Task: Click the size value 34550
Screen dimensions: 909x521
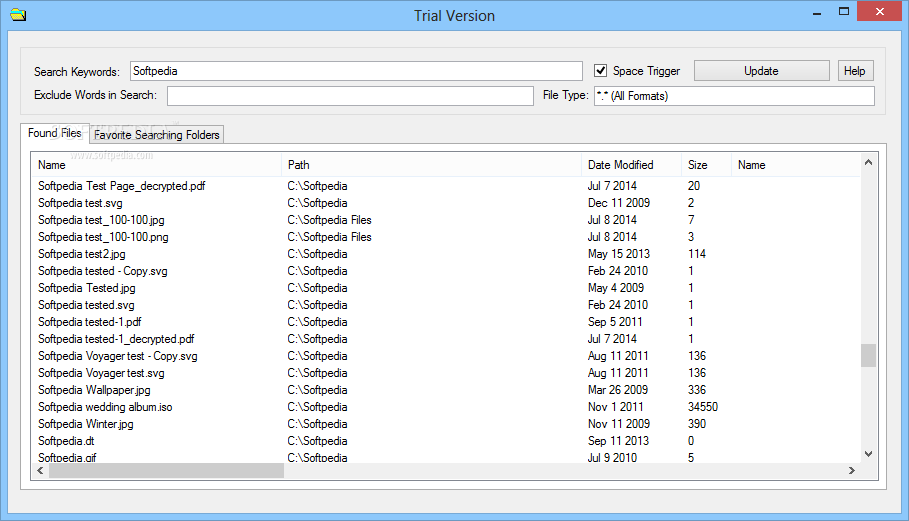Action: click(703, 407)
